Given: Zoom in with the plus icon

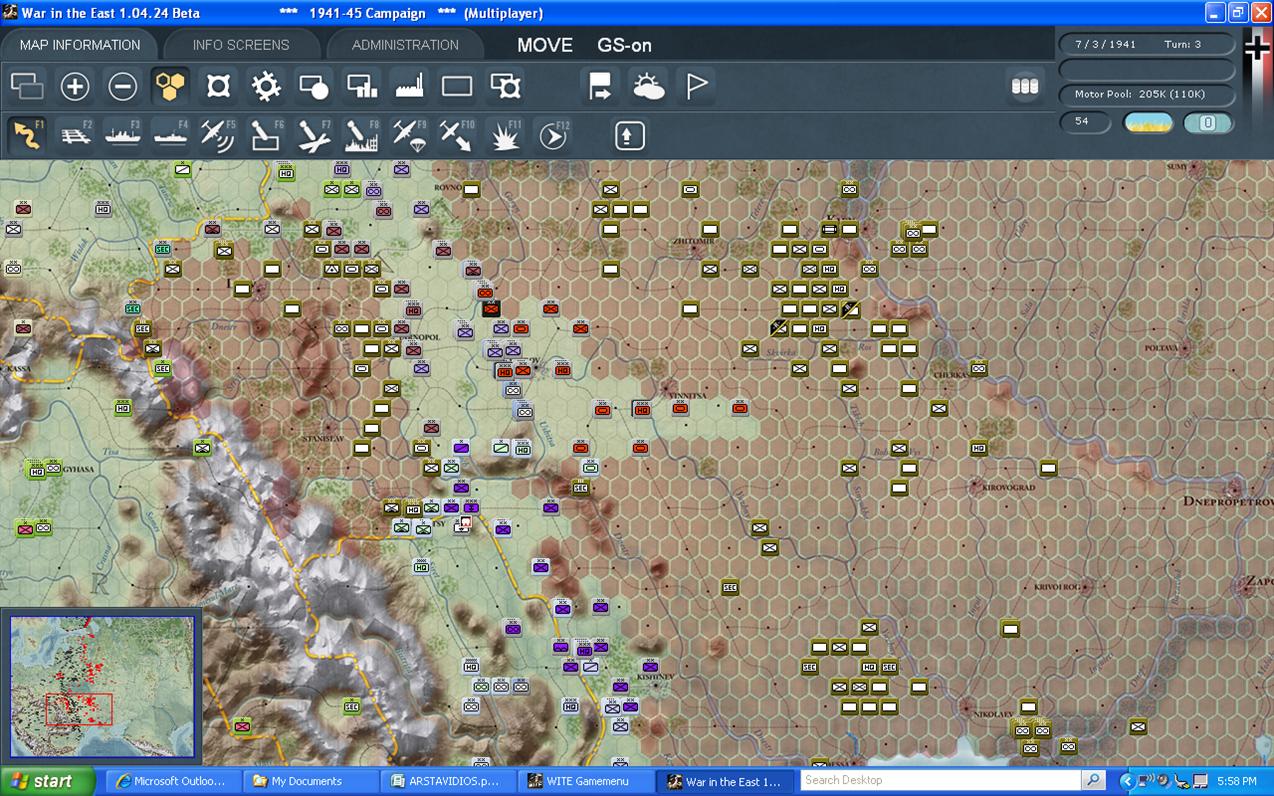Looking at the screenshot, I should click(75, 87).
